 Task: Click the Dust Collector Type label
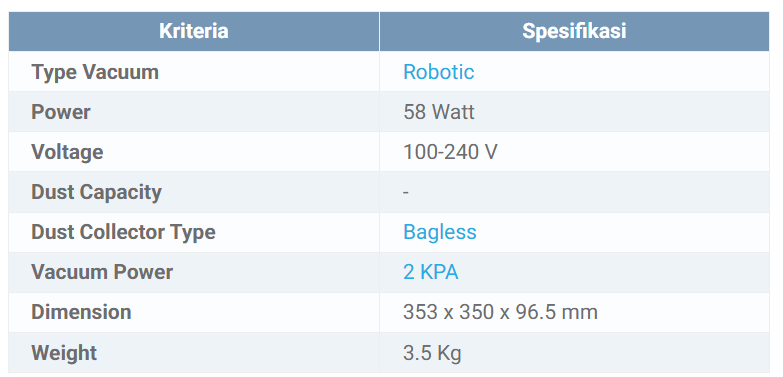pyautogui.click(x=123, y=232)
